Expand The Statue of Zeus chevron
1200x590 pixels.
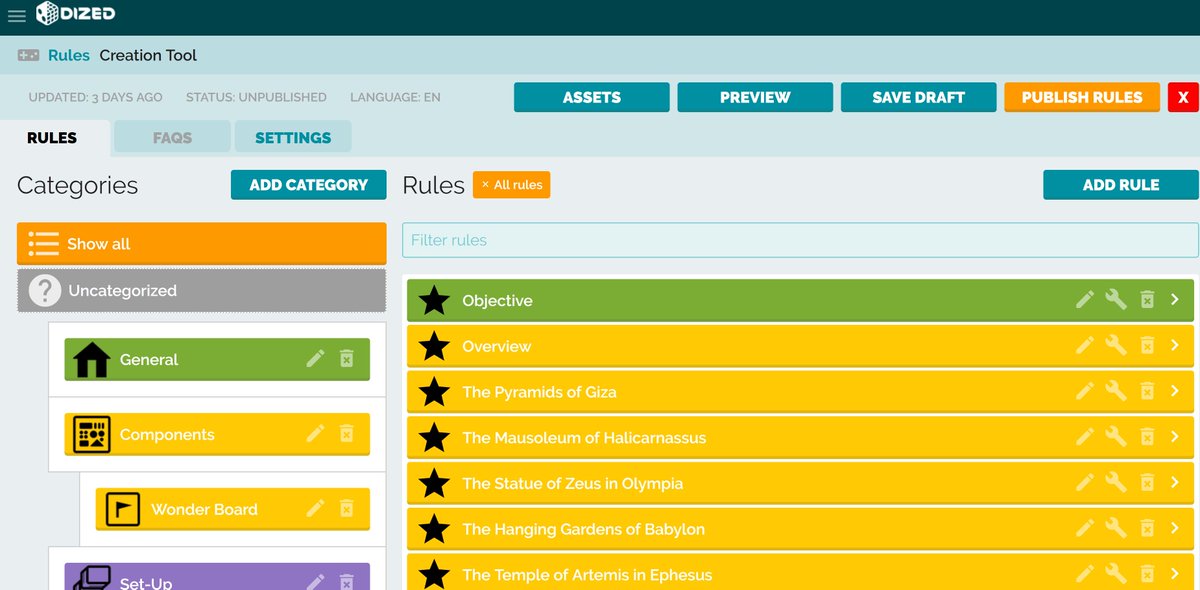(1176, 482)
